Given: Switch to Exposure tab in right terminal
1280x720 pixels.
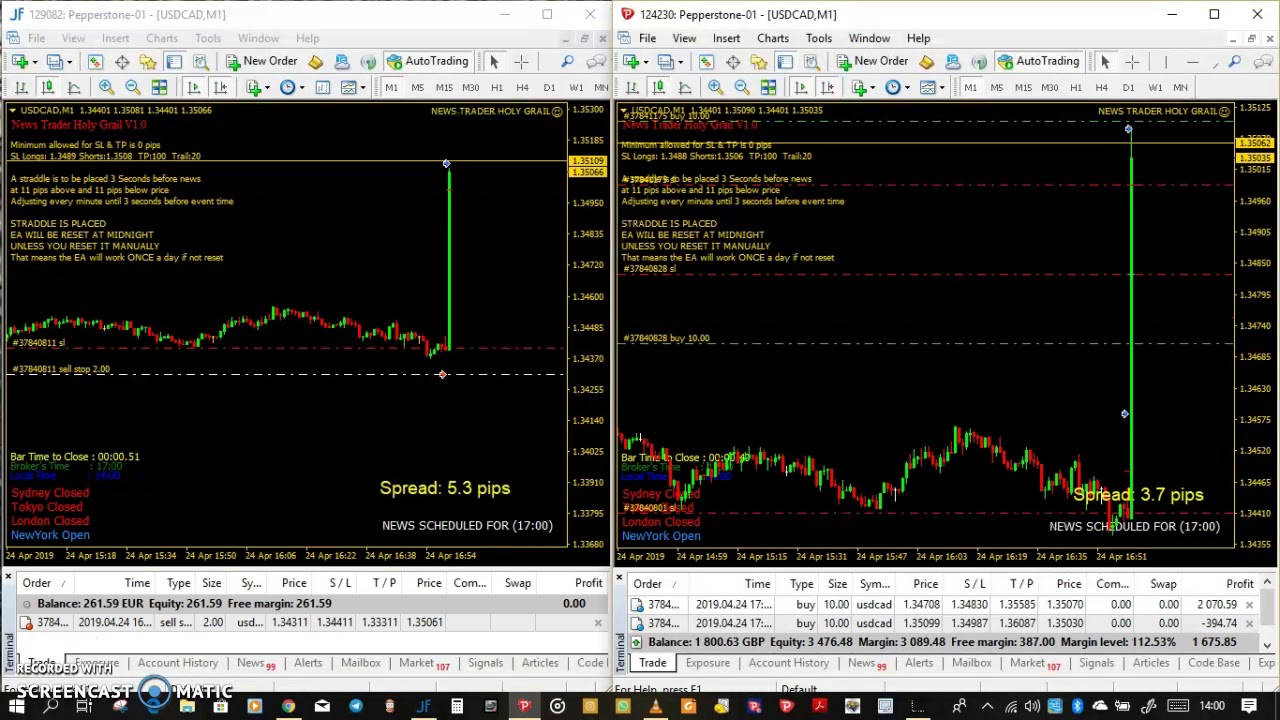Looking at the screenshot, I should tap(707, 663).
